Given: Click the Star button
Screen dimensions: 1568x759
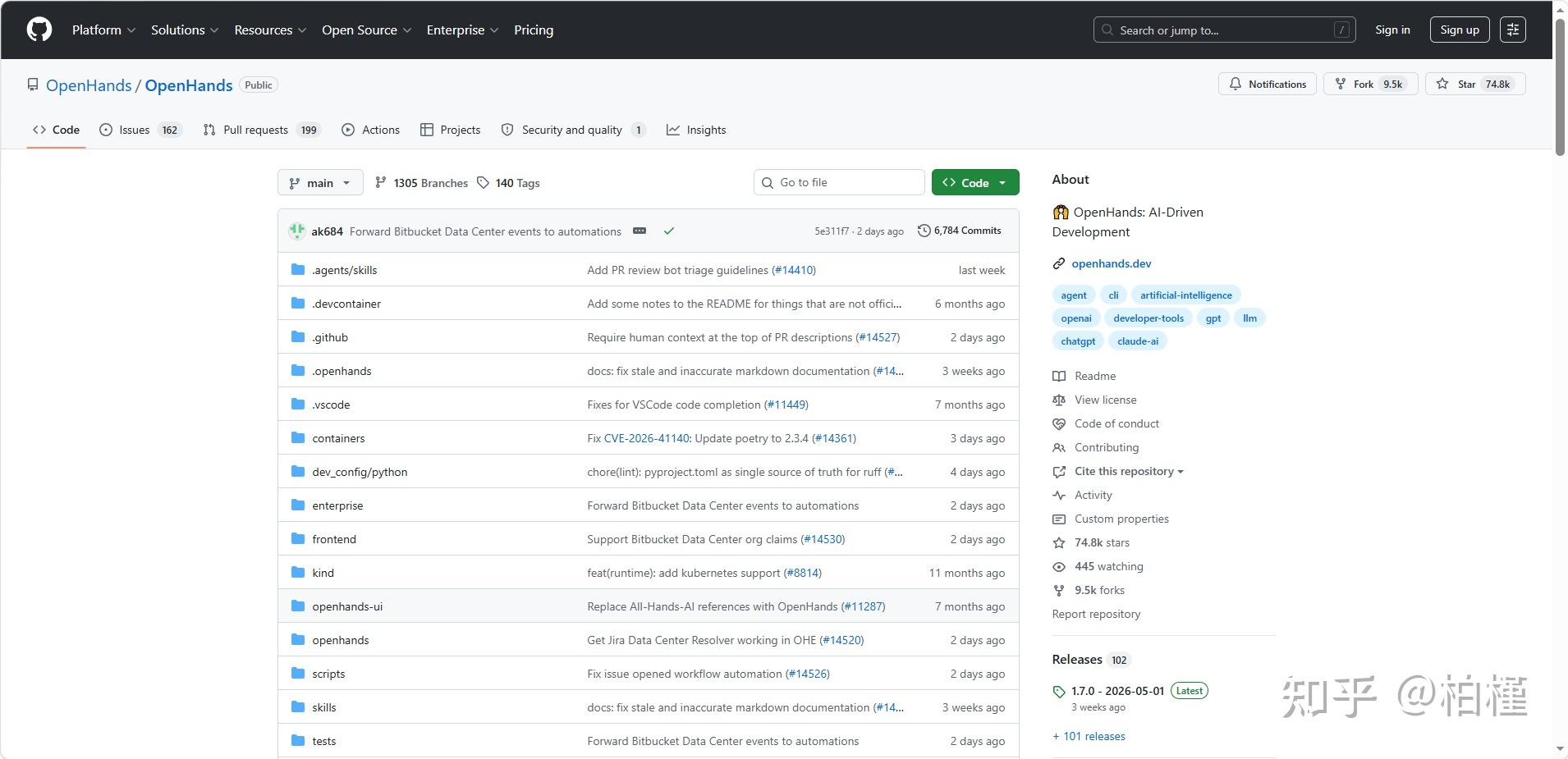Looking at the screenshot, I should tap(1475, 85).
